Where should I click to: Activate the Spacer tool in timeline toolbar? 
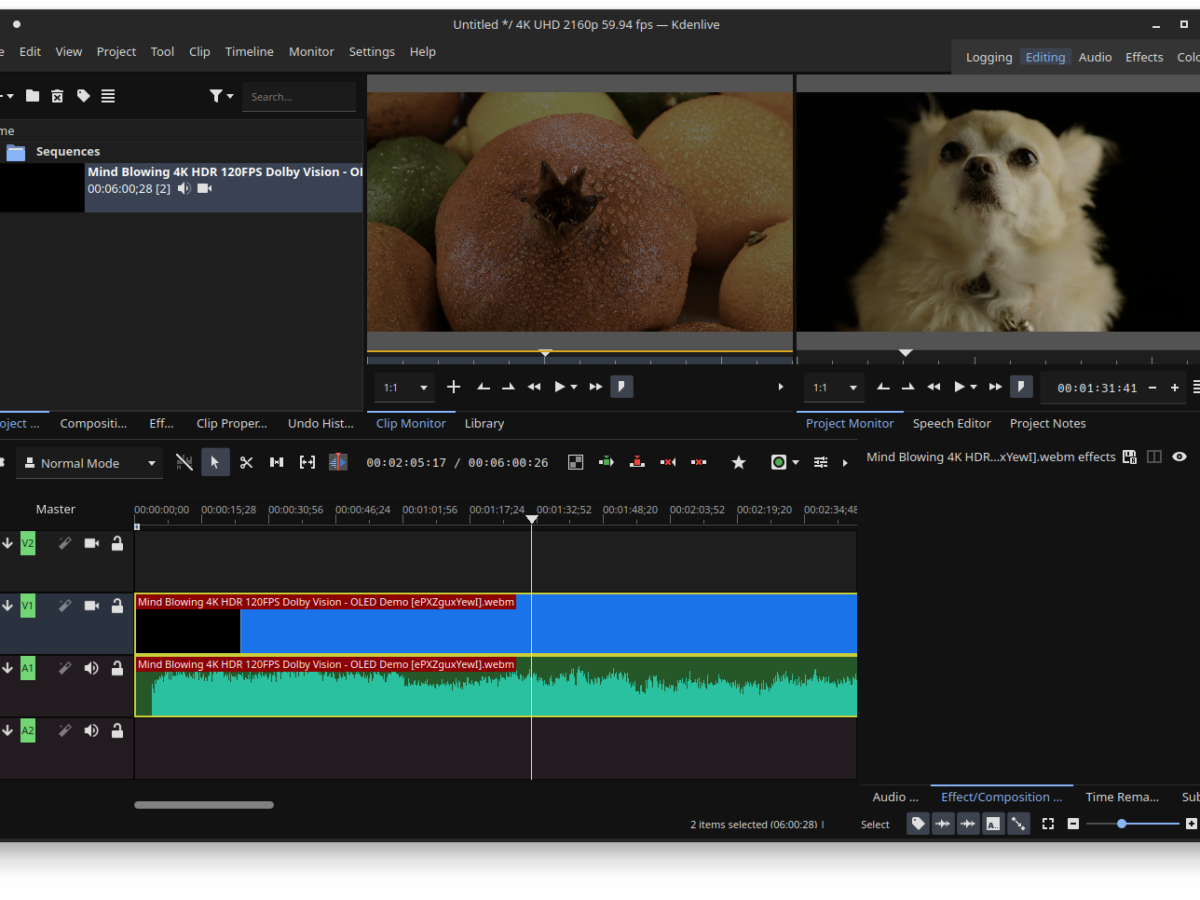[277, 462]
